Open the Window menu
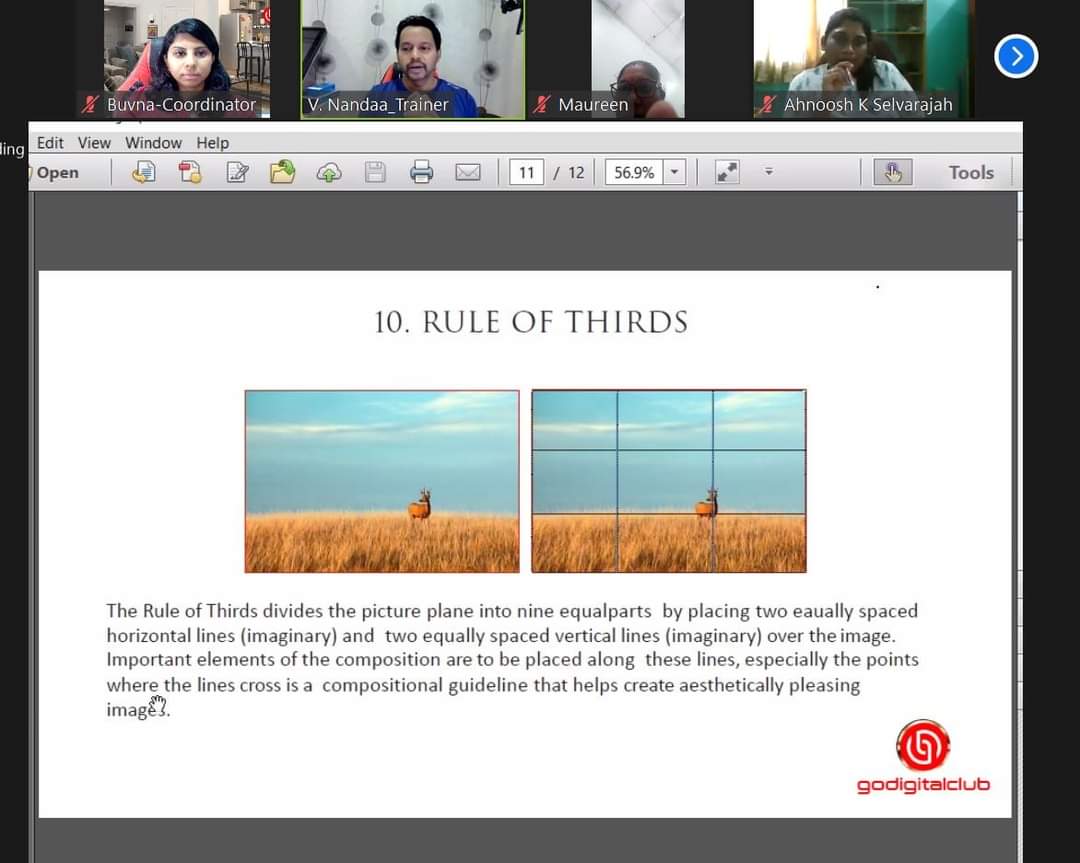 coord(154,143)
